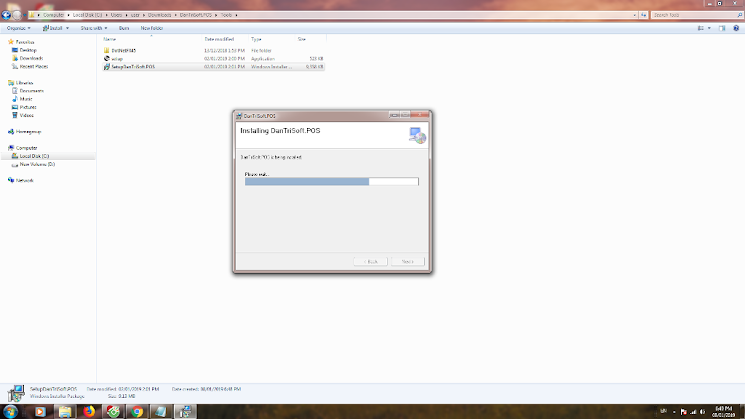Launch Firefox from the taskbar
The width and height of the screenshot is (745, 419).
coord(89,411)
